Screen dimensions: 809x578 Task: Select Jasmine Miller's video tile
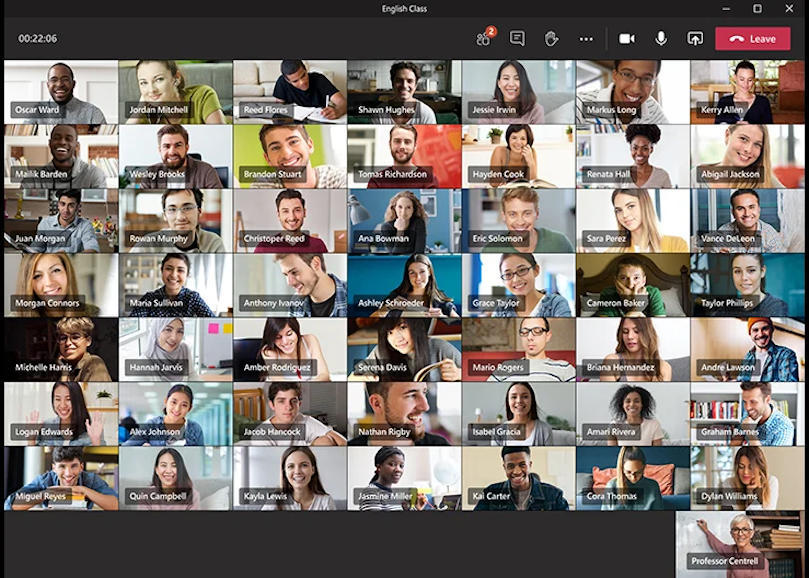click(404, 478)
